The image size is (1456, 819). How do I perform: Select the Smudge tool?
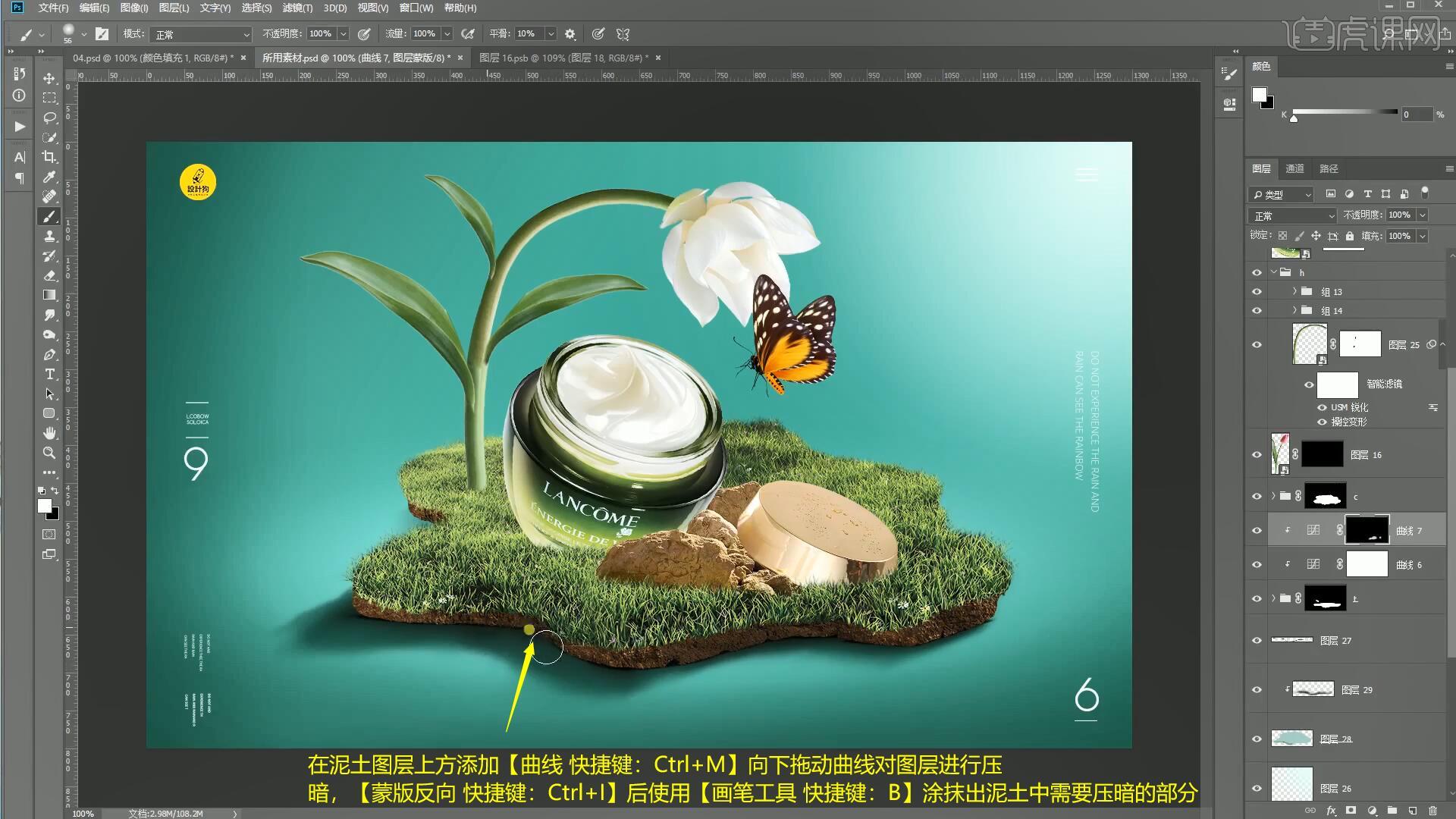coord(49,315)
